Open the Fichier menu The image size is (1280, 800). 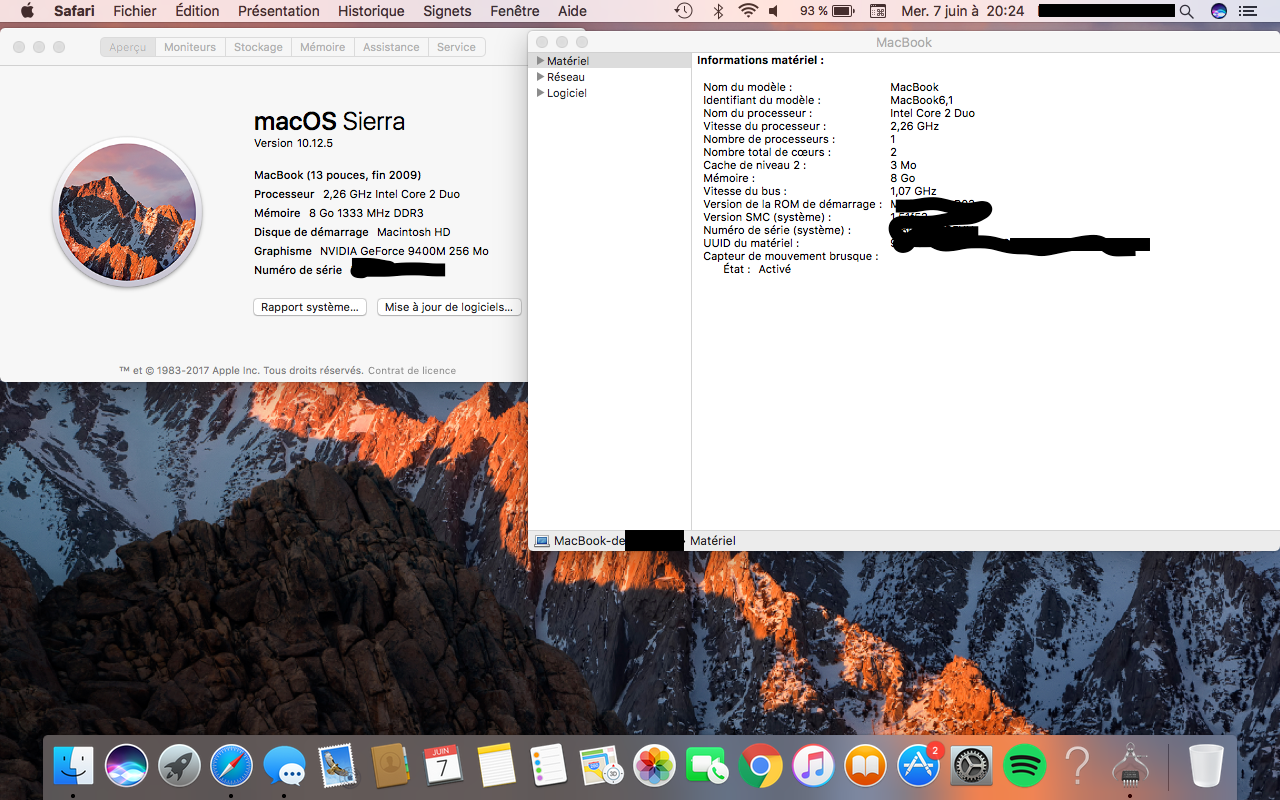pyautogui.click(x=135, y=11)
